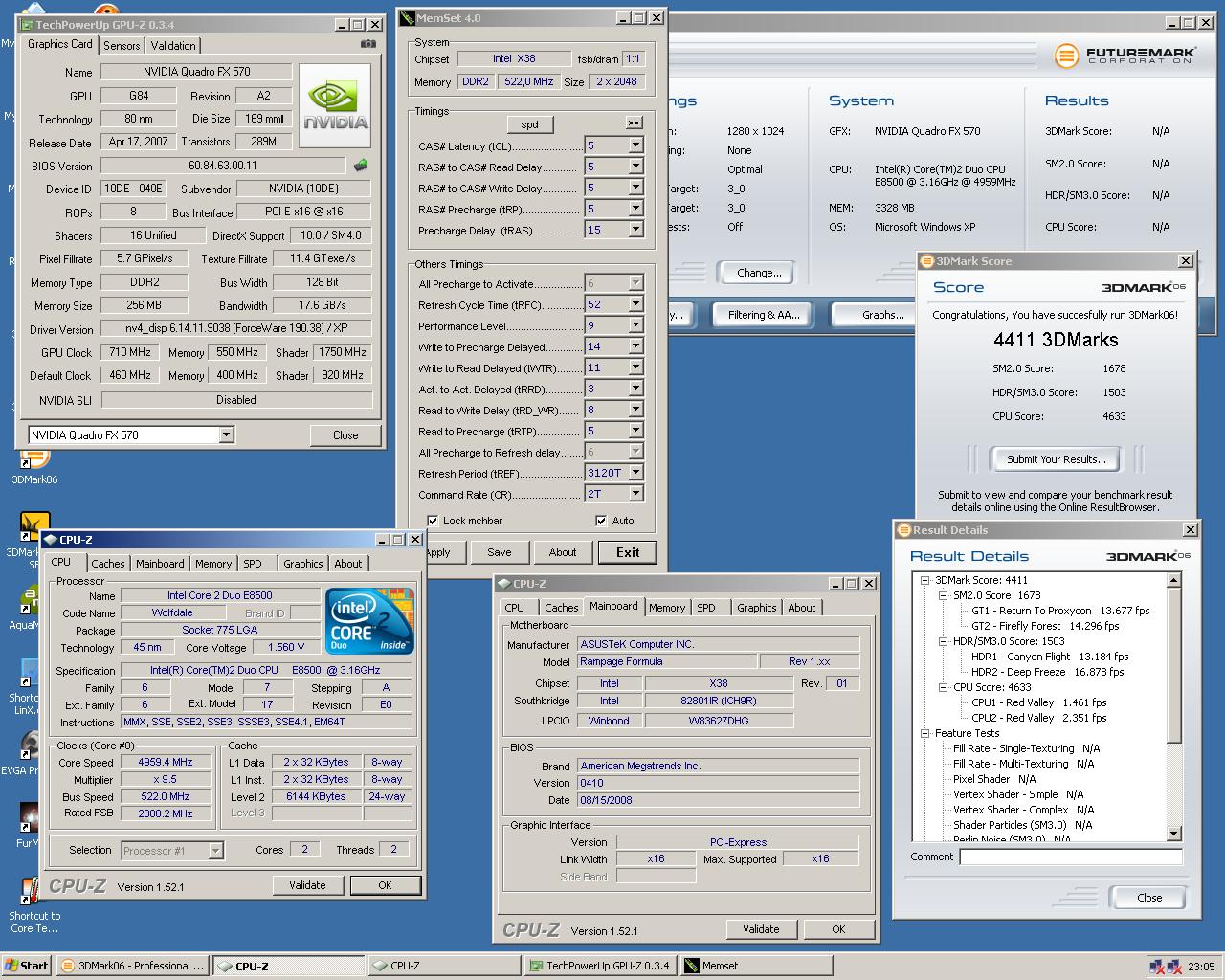Toggle the Lock mchbar checkbox
The image size is (1225, 980).
[434, 521]
